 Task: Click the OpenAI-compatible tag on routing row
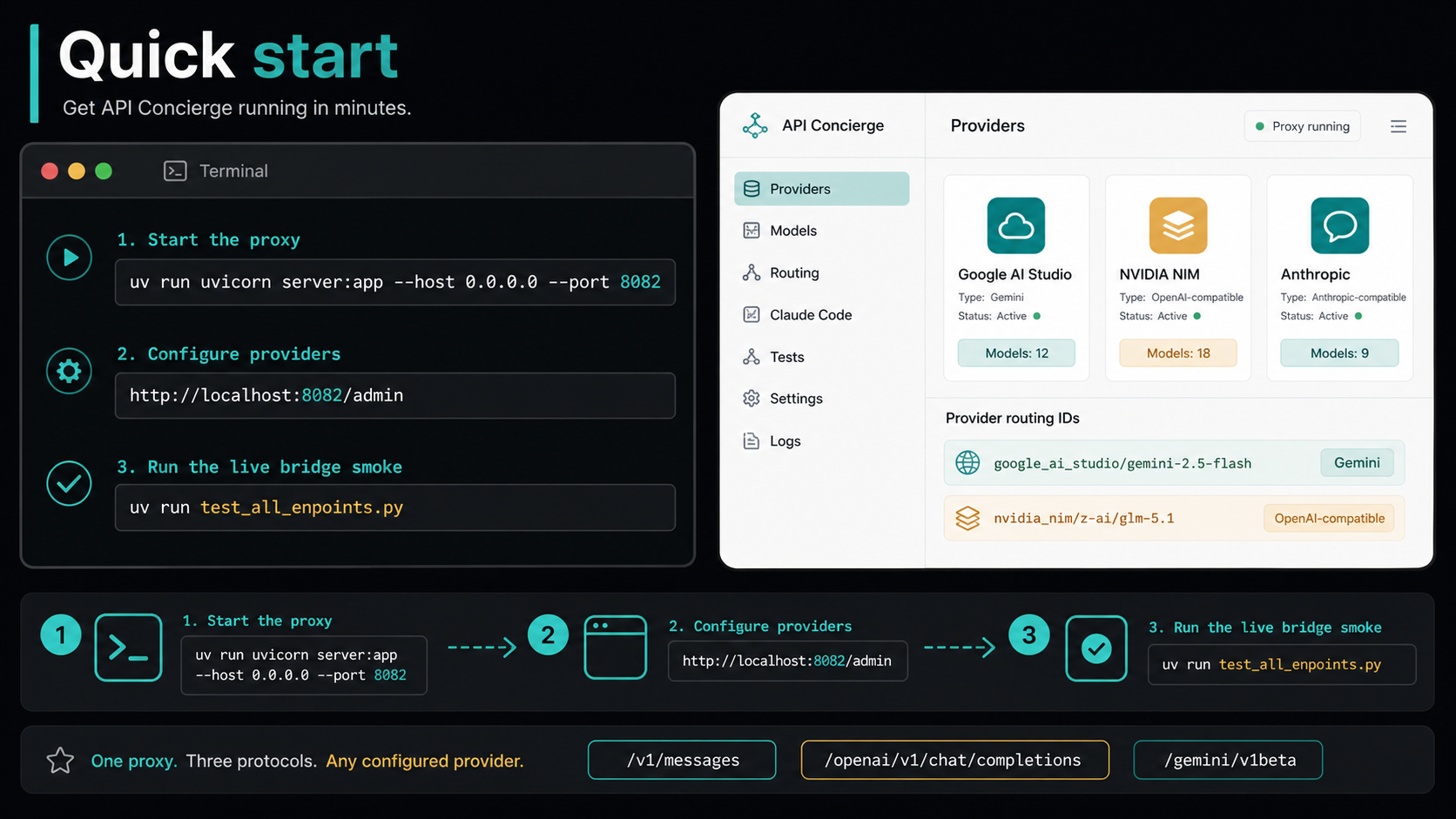1329,518
